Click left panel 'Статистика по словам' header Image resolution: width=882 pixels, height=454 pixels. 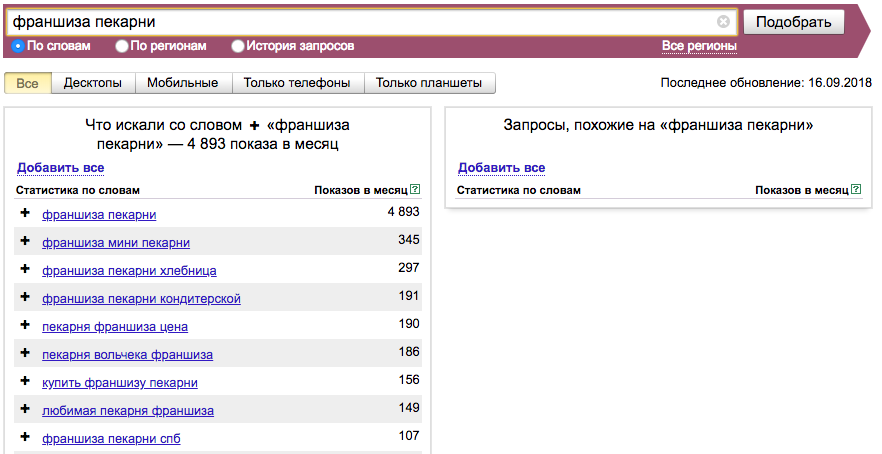(x=78, y=190)
